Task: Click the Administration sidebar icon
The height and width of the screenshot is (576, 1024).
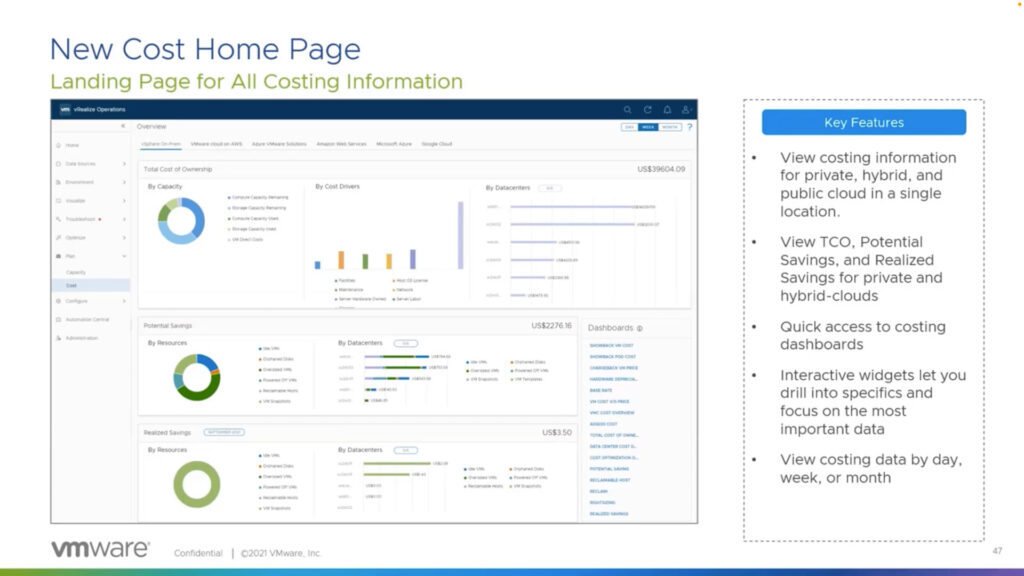Action: [x=59, y=338]
